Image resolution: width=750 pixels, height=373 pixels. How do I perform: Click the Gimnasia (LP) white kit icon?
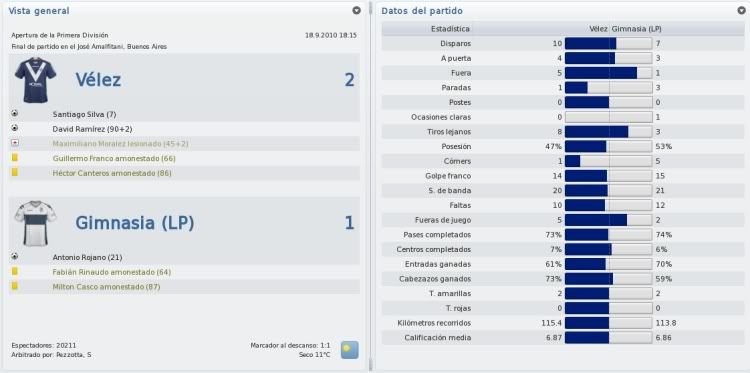(35, 223)
